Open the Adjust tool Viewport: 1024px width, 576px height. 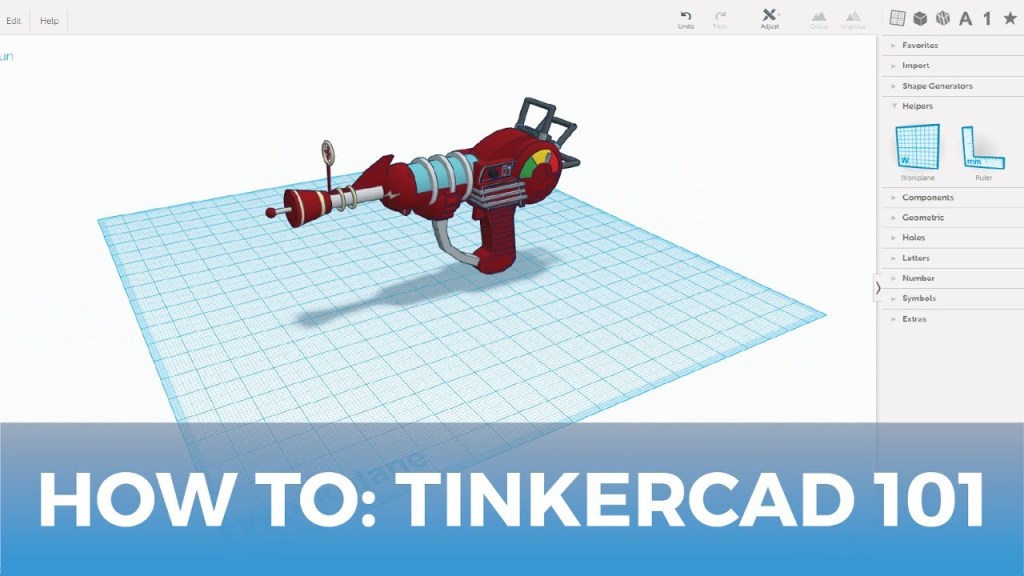click(769, 17)
